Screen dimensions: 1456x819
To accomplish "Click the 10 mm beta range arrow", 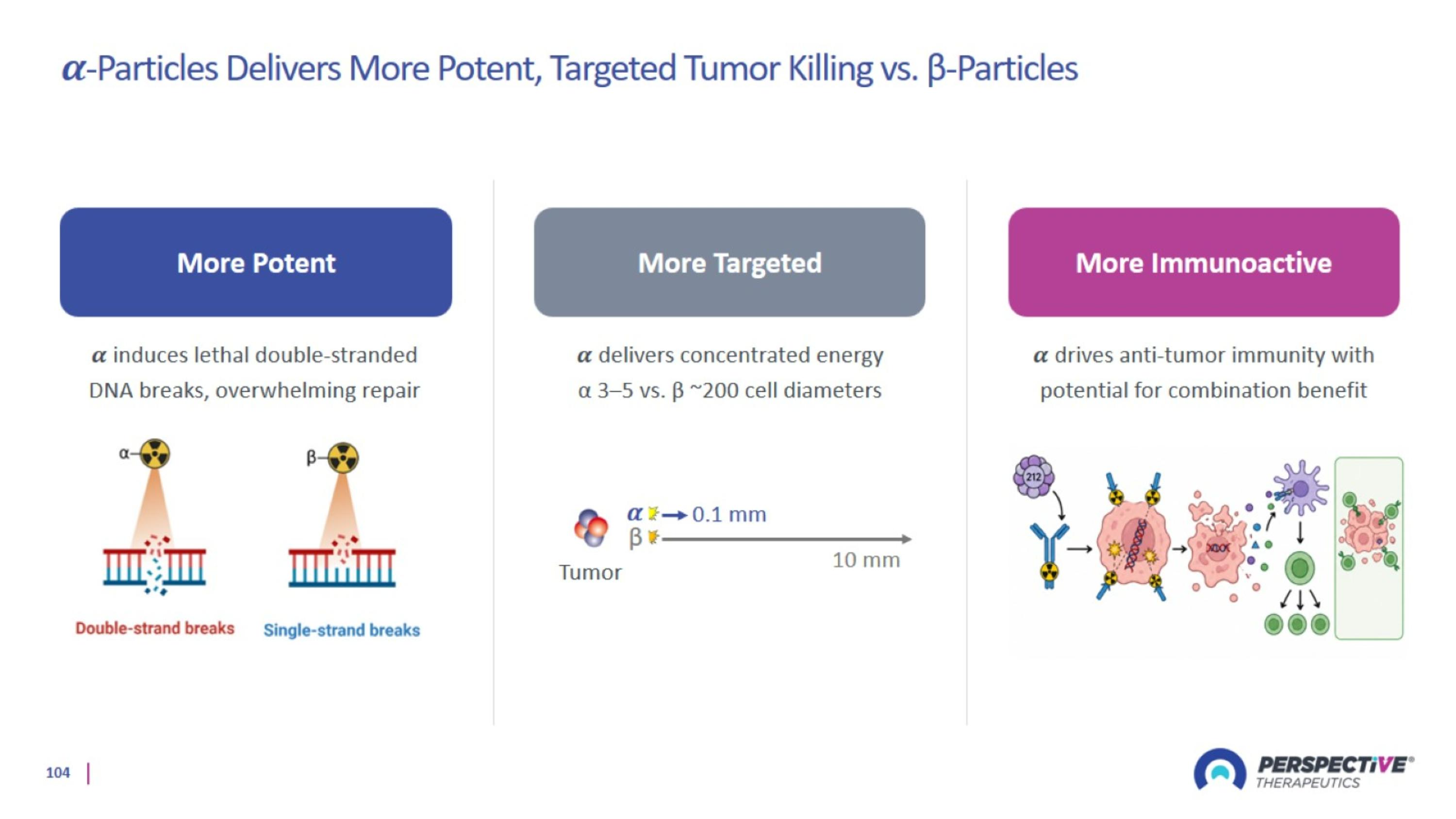I will (787, 539).
